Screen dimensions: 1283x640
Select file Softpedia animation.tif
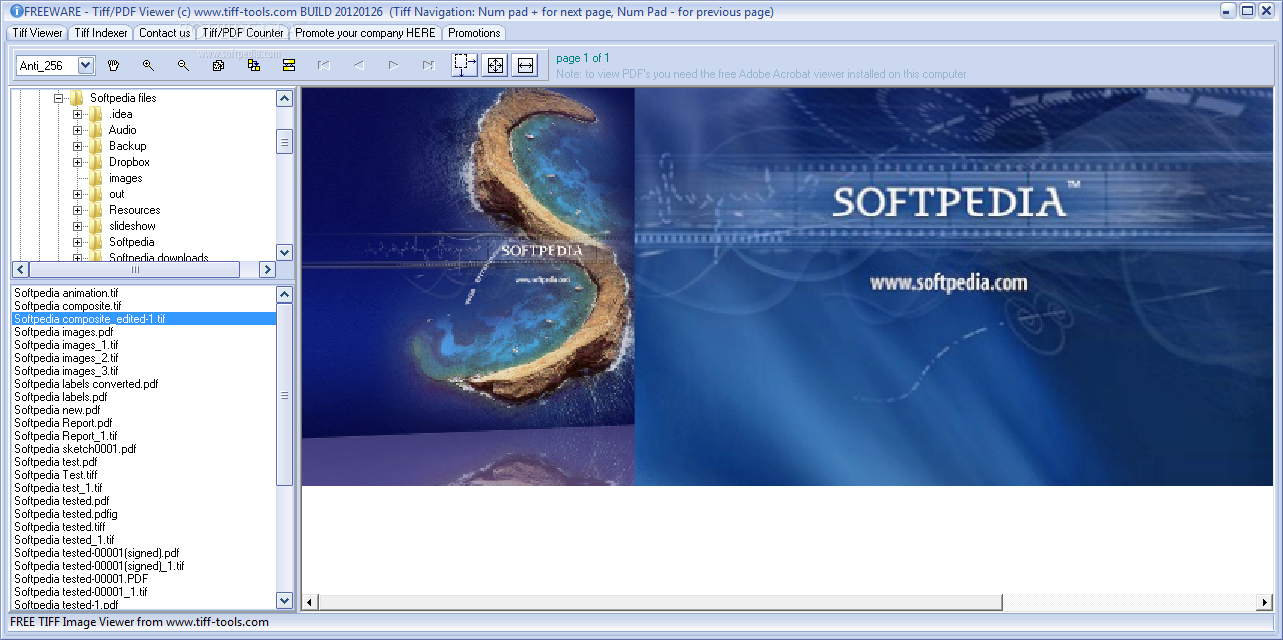coord(66,293)
